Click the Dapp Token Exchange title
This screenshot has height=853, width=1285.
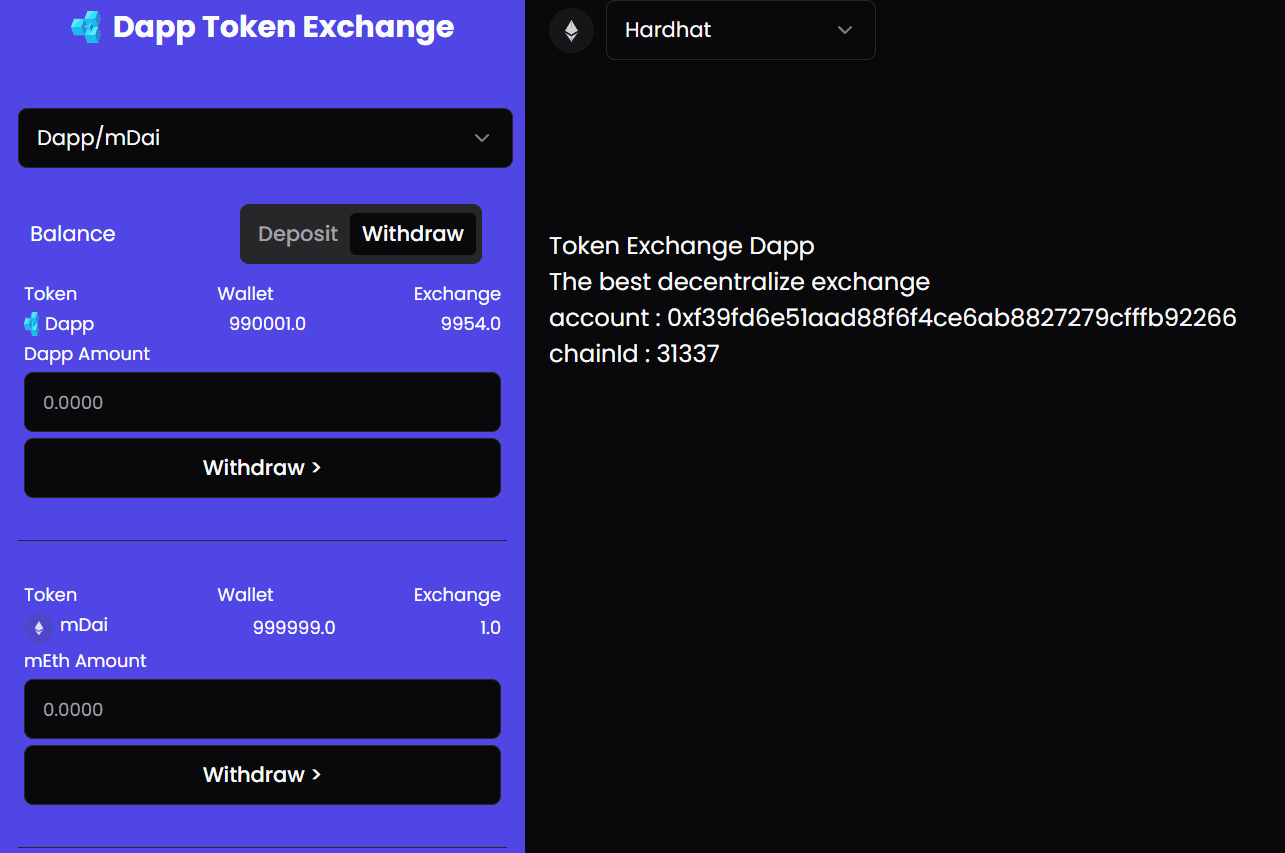284,27
